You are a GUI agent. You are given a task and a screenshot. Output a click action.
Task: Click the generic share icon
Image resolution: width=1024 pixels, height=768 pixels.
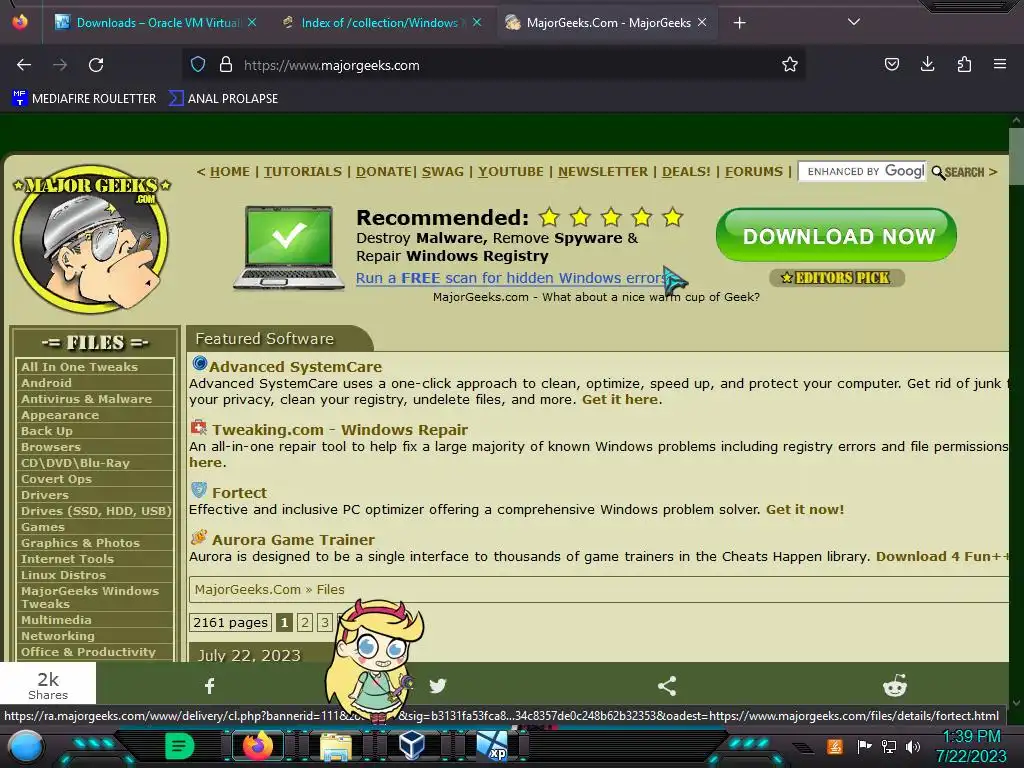coord(666,686)
